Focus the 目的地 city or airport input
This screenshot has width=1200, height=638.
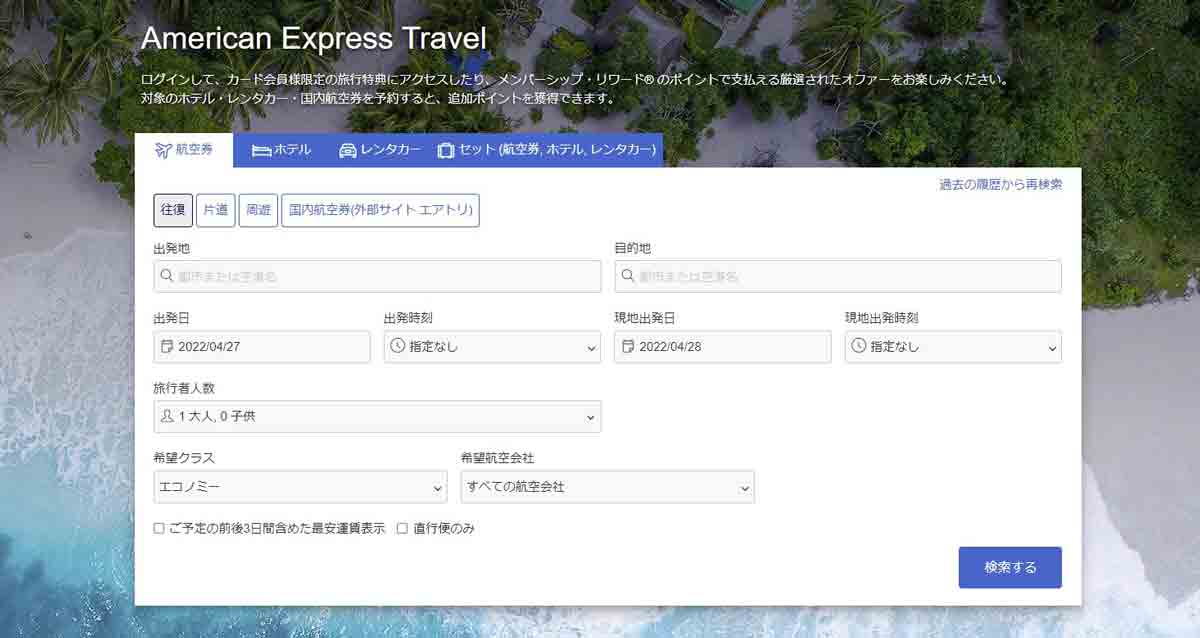coord(838,276)
